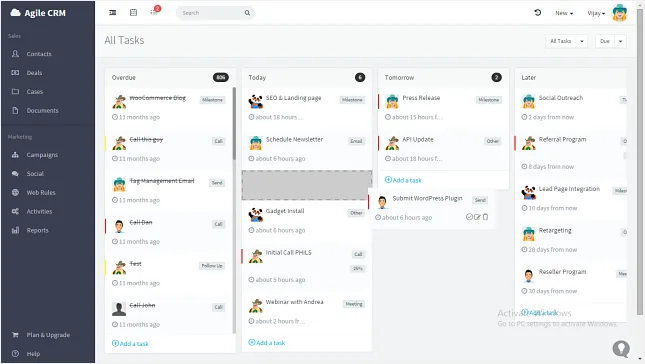
Task: Edit the Submit WordPress Plugin task
Action: click(x=477, y=217)
